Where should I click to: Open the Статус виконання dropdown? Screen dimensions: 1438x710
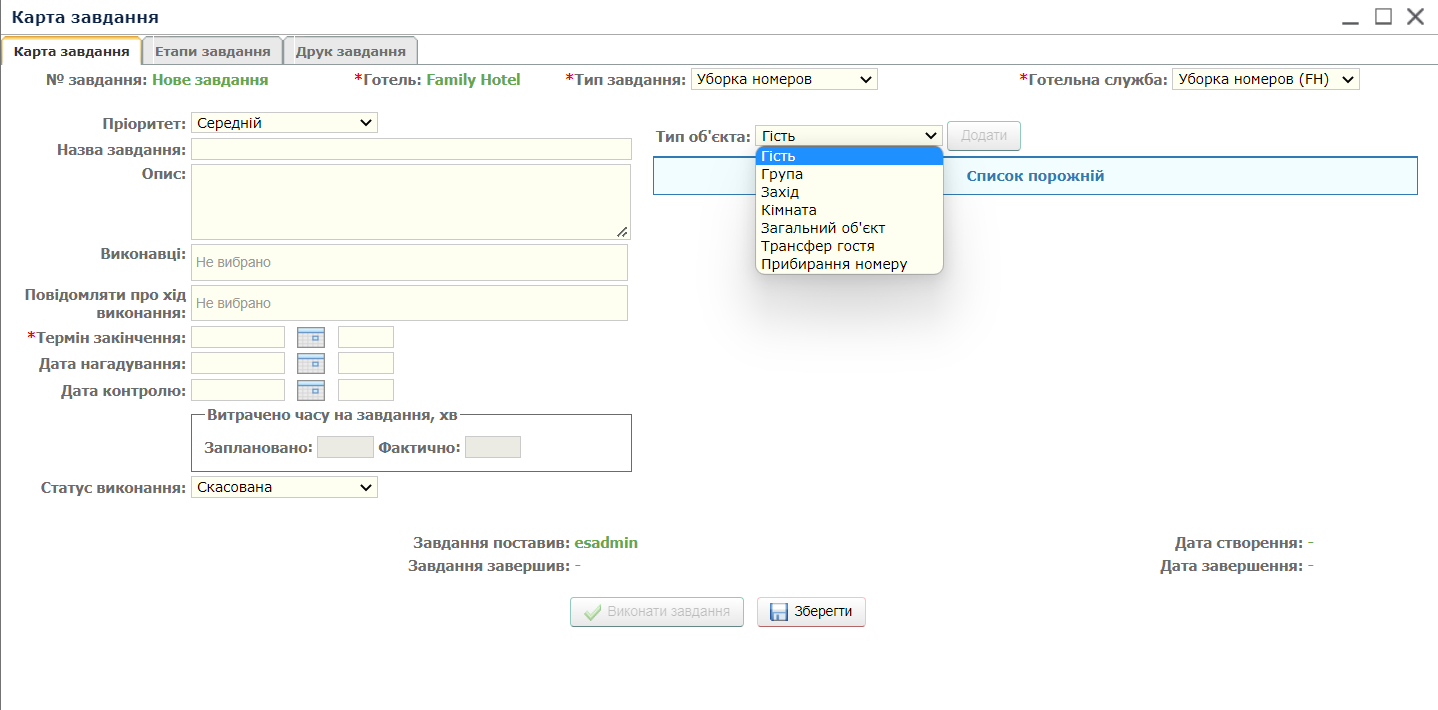click(284, 488)
